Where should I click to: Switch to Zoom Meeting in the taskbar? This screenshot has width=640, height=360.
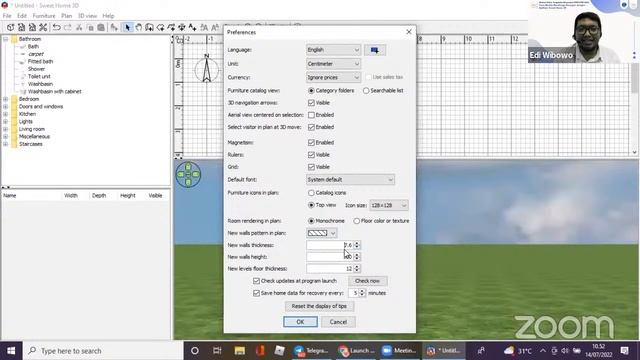pyautogui.click(x=398, y=351)
